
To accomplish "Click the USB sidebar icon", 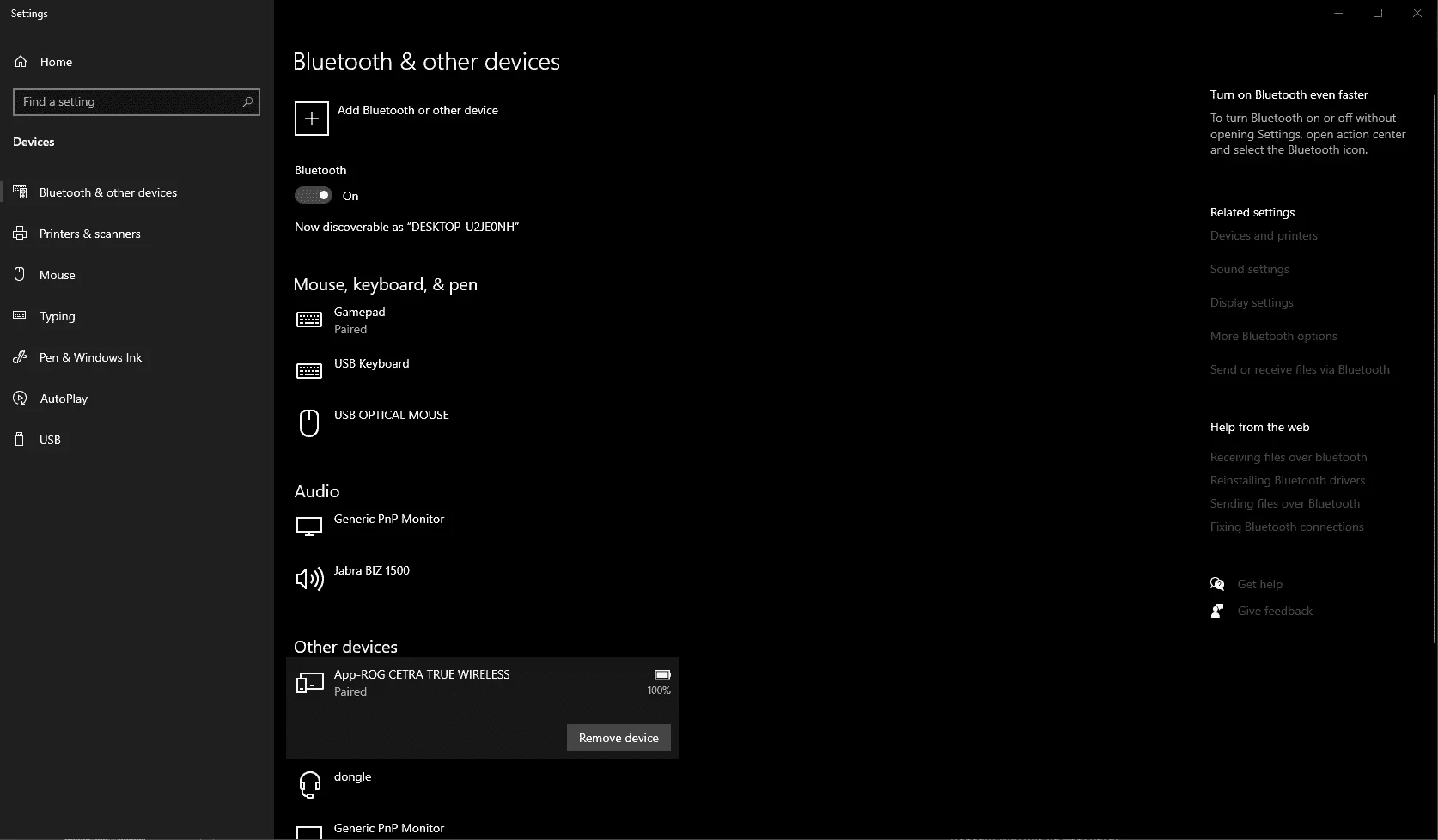I will pos(20,439).
